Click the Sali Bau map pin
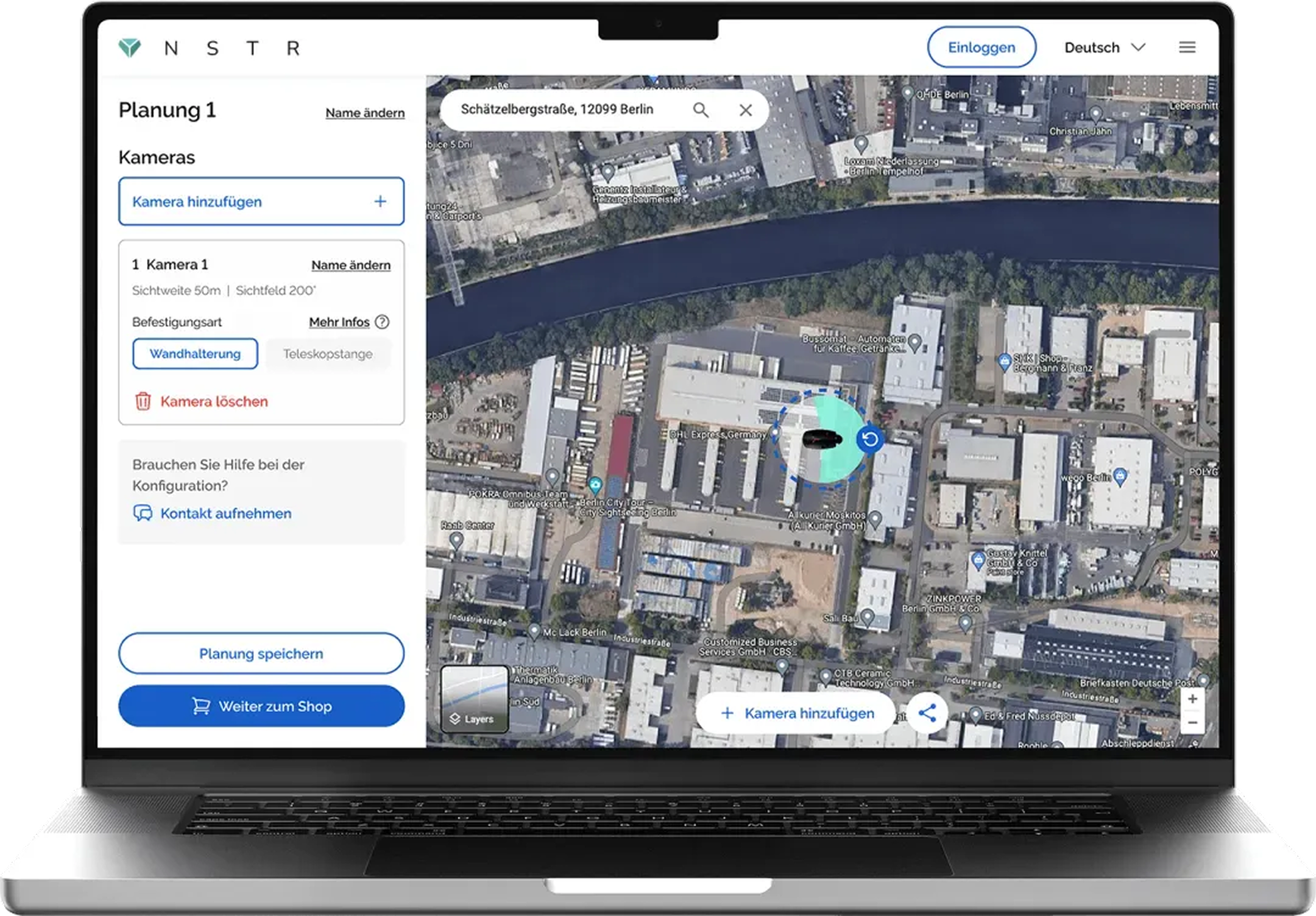 tap(867, 618)
